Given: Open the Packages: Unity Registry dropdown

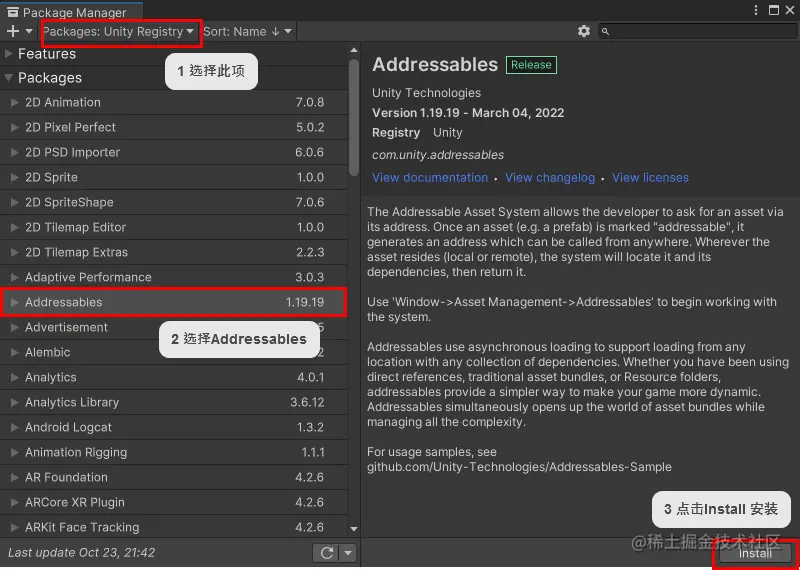Looking at the screenshot, I should [x=118, y=32].
